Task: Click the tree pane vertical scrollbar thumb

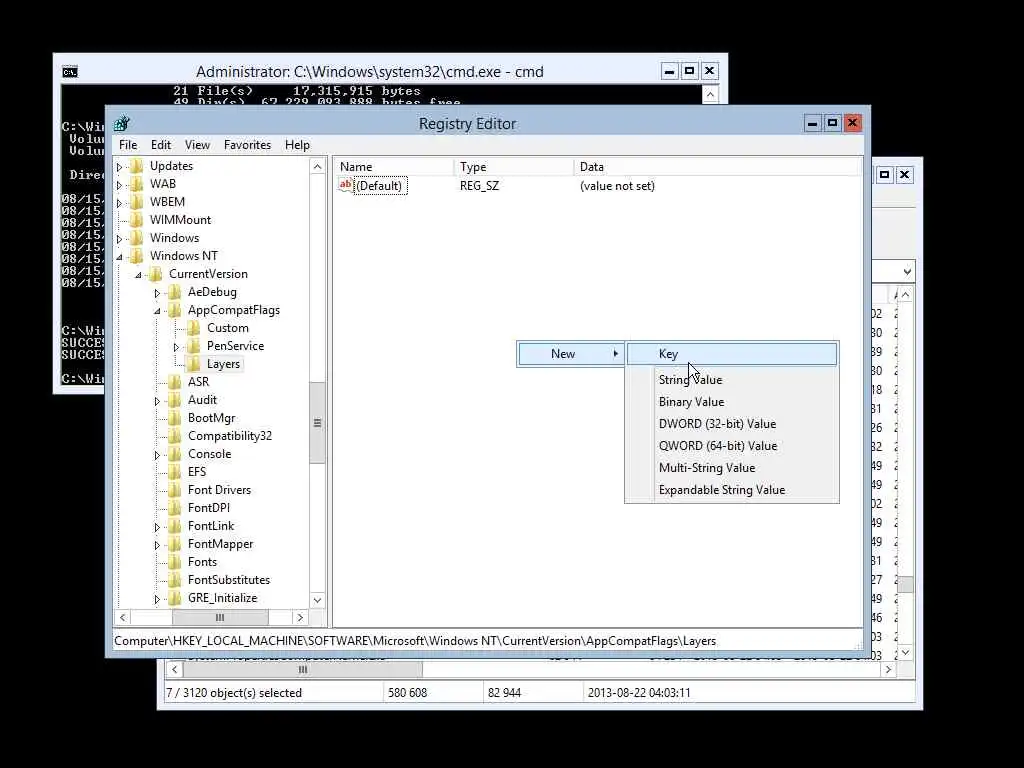Action: [x=317, y=423]
